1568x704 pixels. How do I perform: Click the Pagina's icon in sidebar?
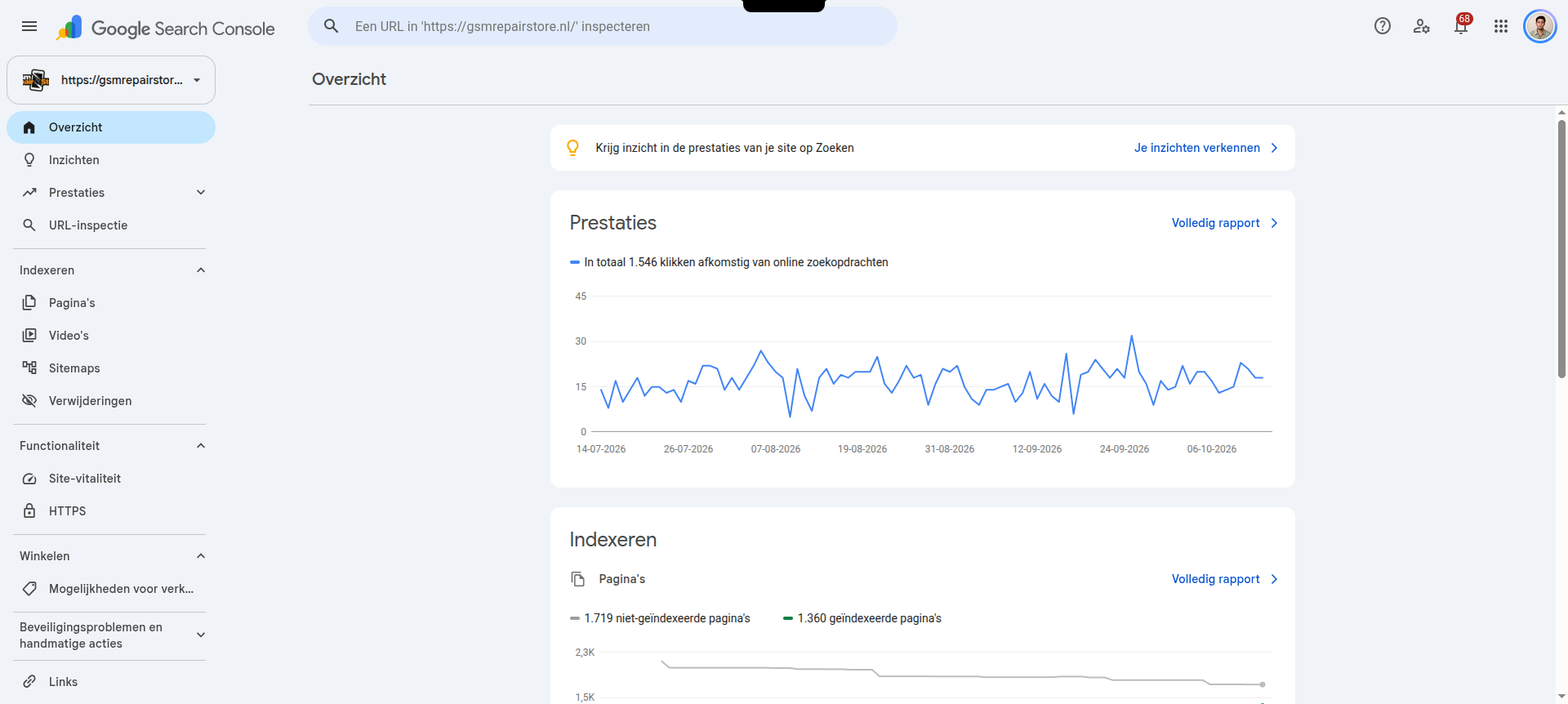click(x=29, y=303)
